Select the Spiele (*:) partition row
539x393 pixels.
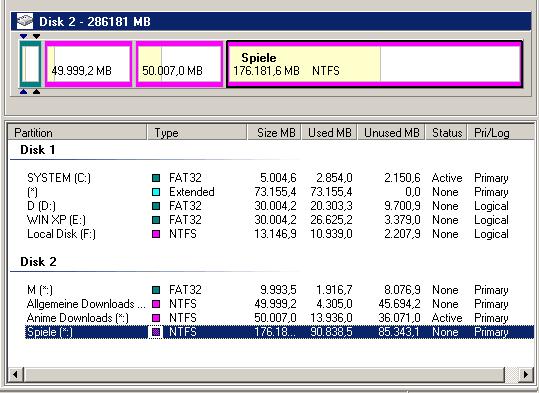(279, 332)
